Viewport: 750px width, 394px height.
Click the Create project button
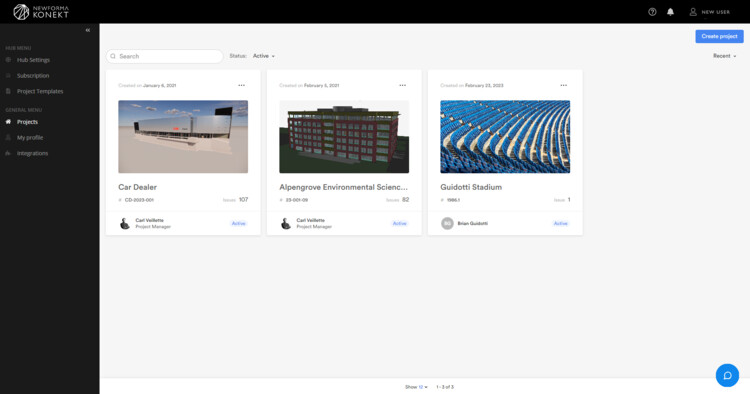(719, 36)
